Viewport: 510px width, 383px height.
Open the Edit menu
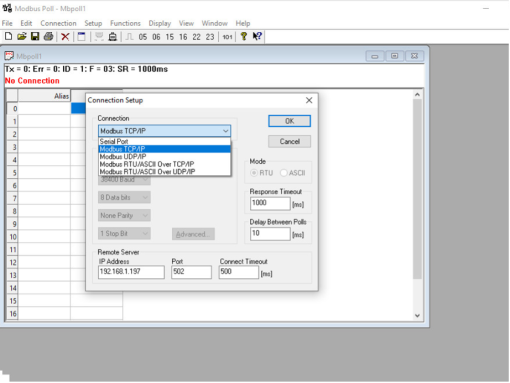(26, 23)
